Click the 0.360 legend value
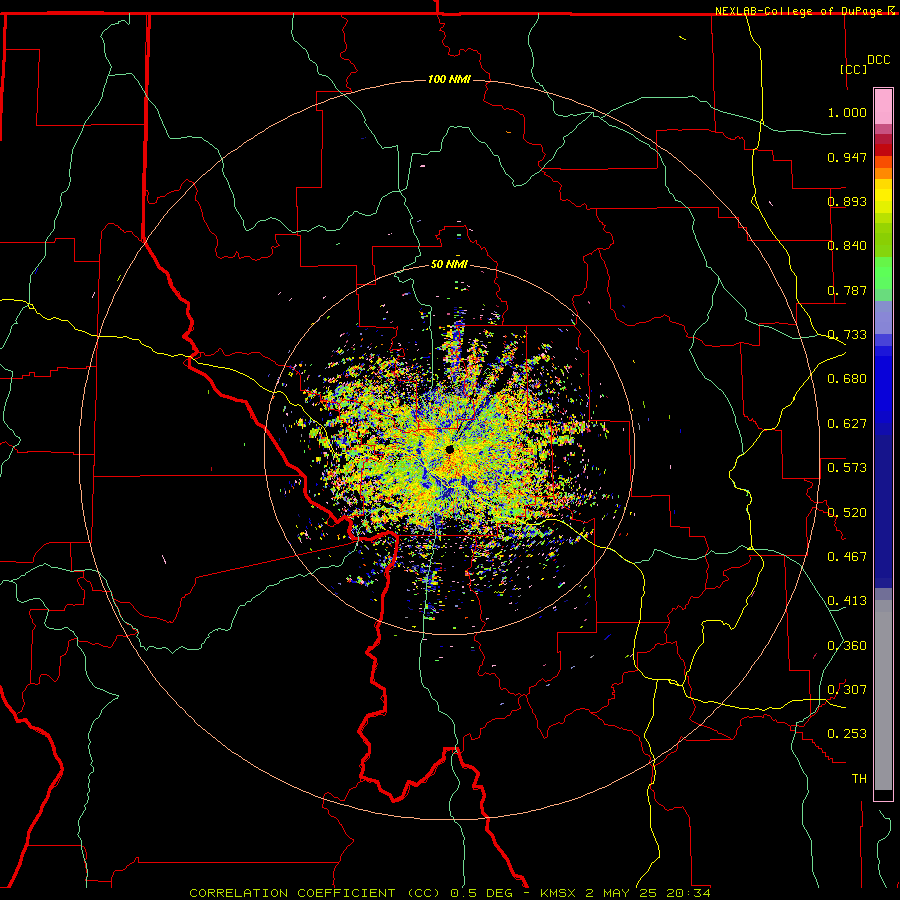The height and width of the screenshot is (900, 900). pos(847,646)
